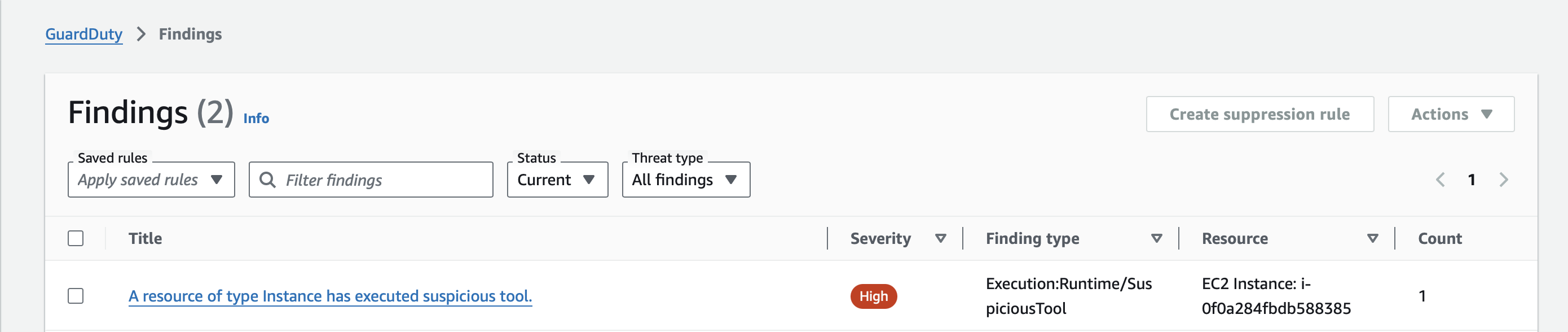Check the select-all findings checkbox
The image size is (1568, 332).
[x=76, y=238]
